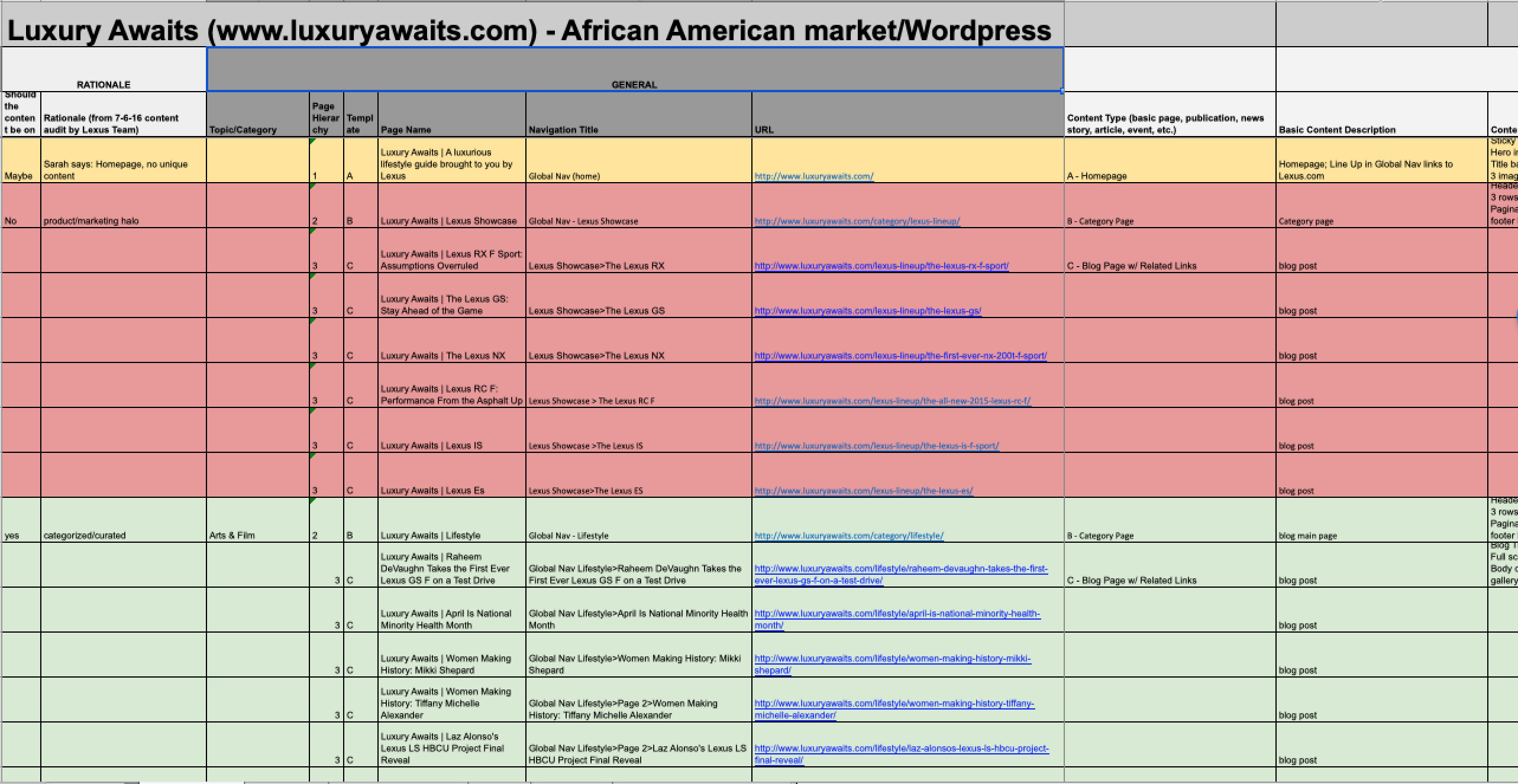Open the women-making-history-tiffany-michelle-alexander link
Viewport: 1518px width, 784px height.
(x=894, y=710)
